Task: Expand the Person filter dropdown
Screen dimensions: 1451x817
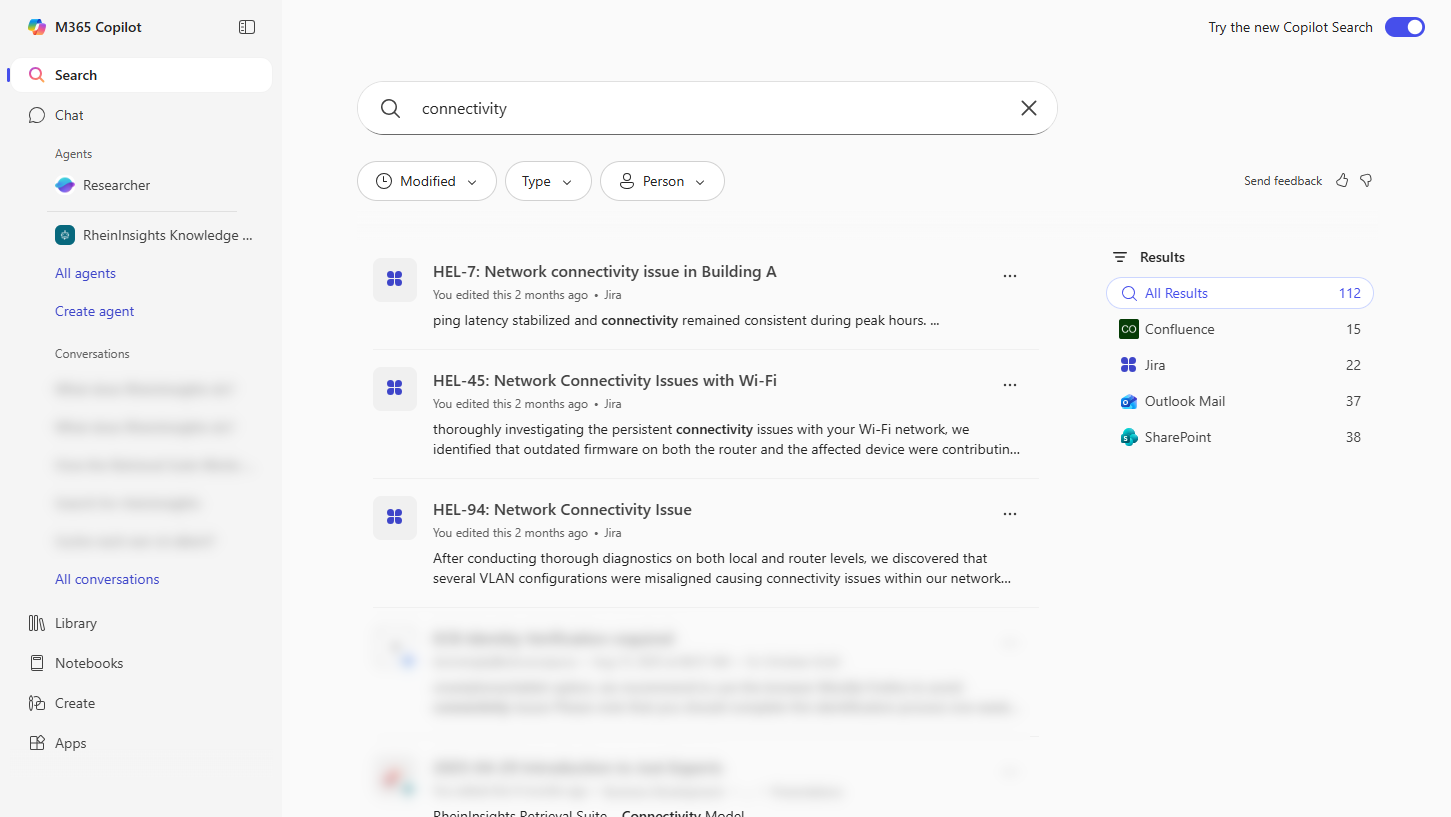Action: 662,181
